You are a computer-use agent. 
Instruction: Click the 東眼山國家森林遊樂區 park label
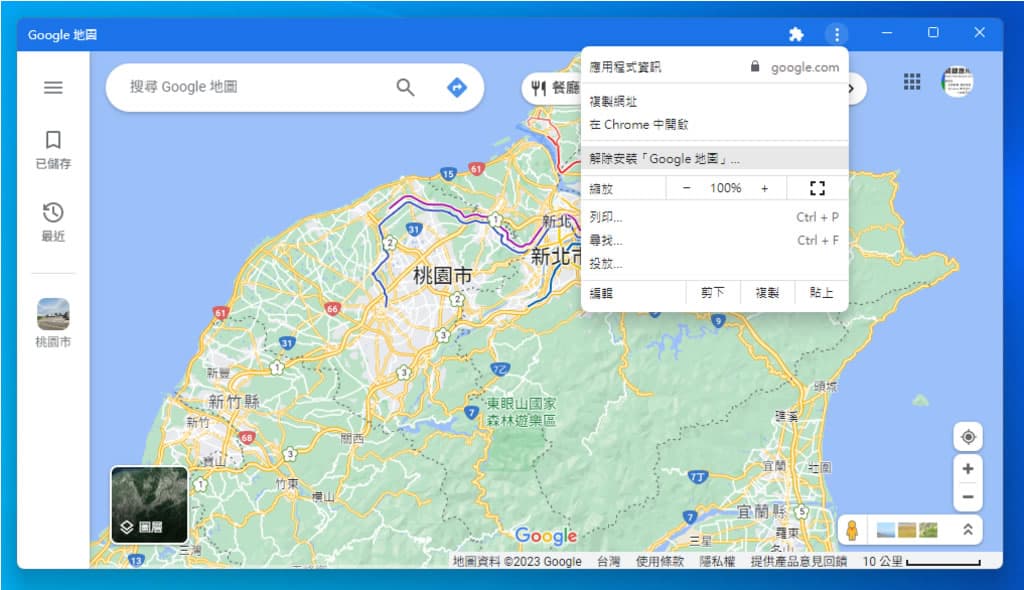tap(520, 412)
